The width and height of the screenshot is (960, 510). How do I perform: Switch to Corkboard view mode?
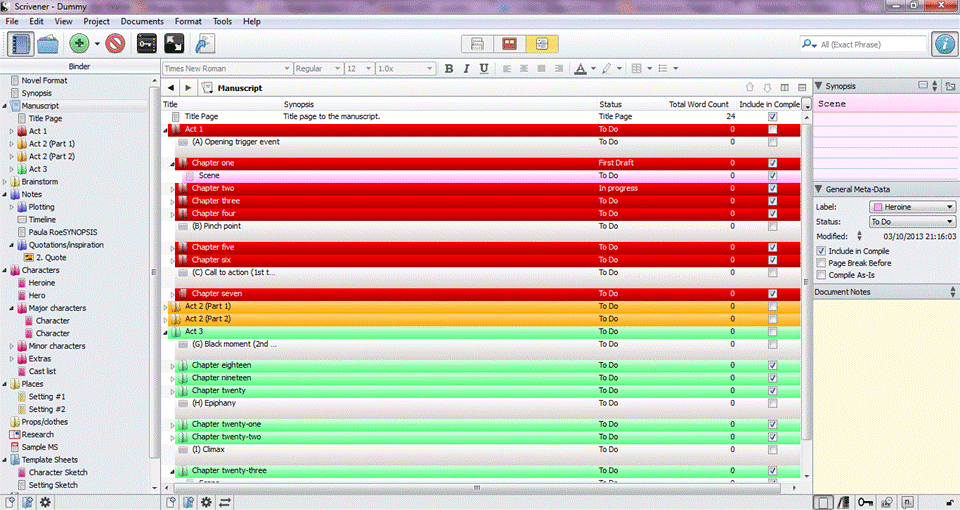point(510,44)
